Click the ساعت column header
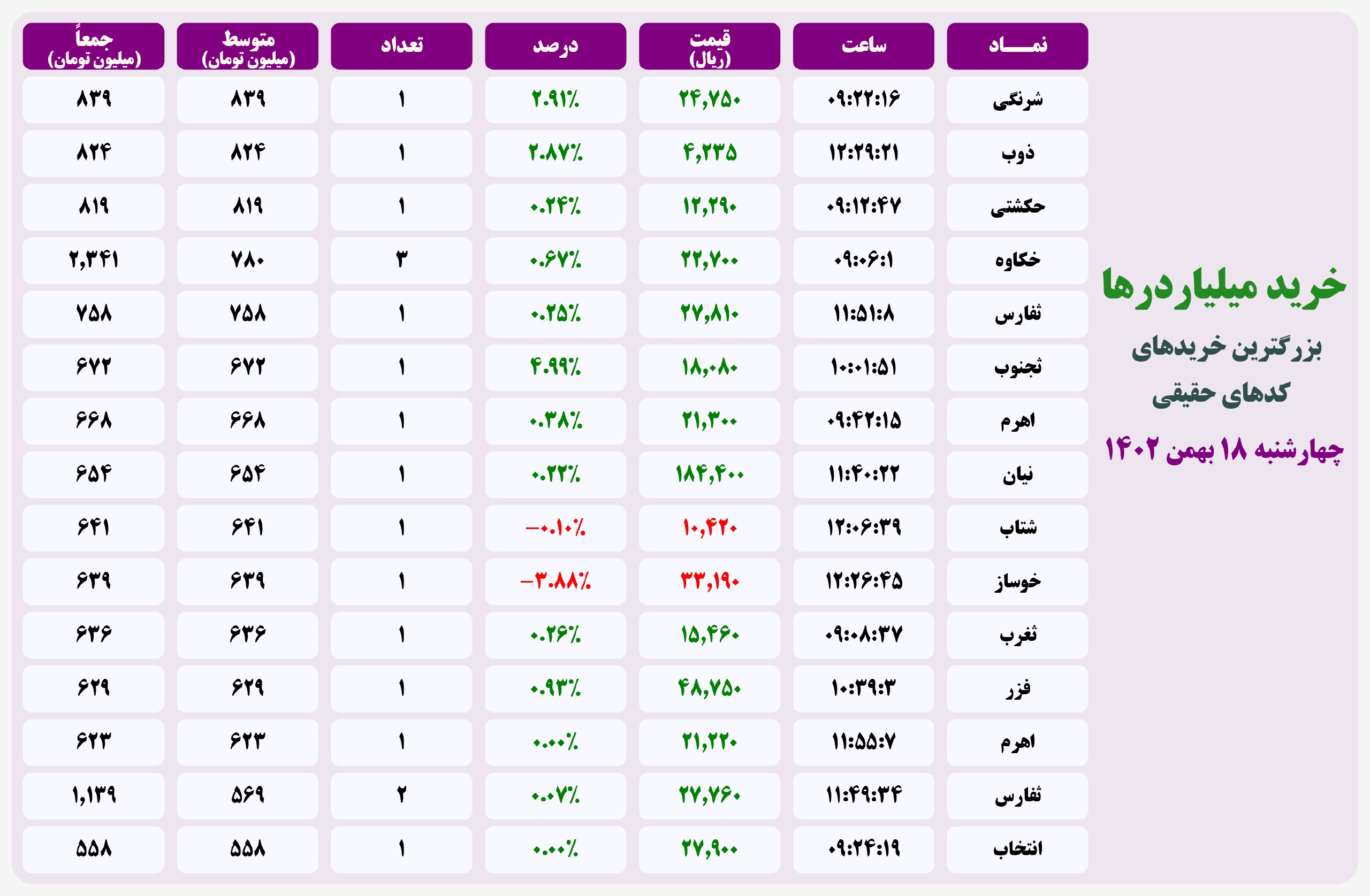 pos(863,46)
